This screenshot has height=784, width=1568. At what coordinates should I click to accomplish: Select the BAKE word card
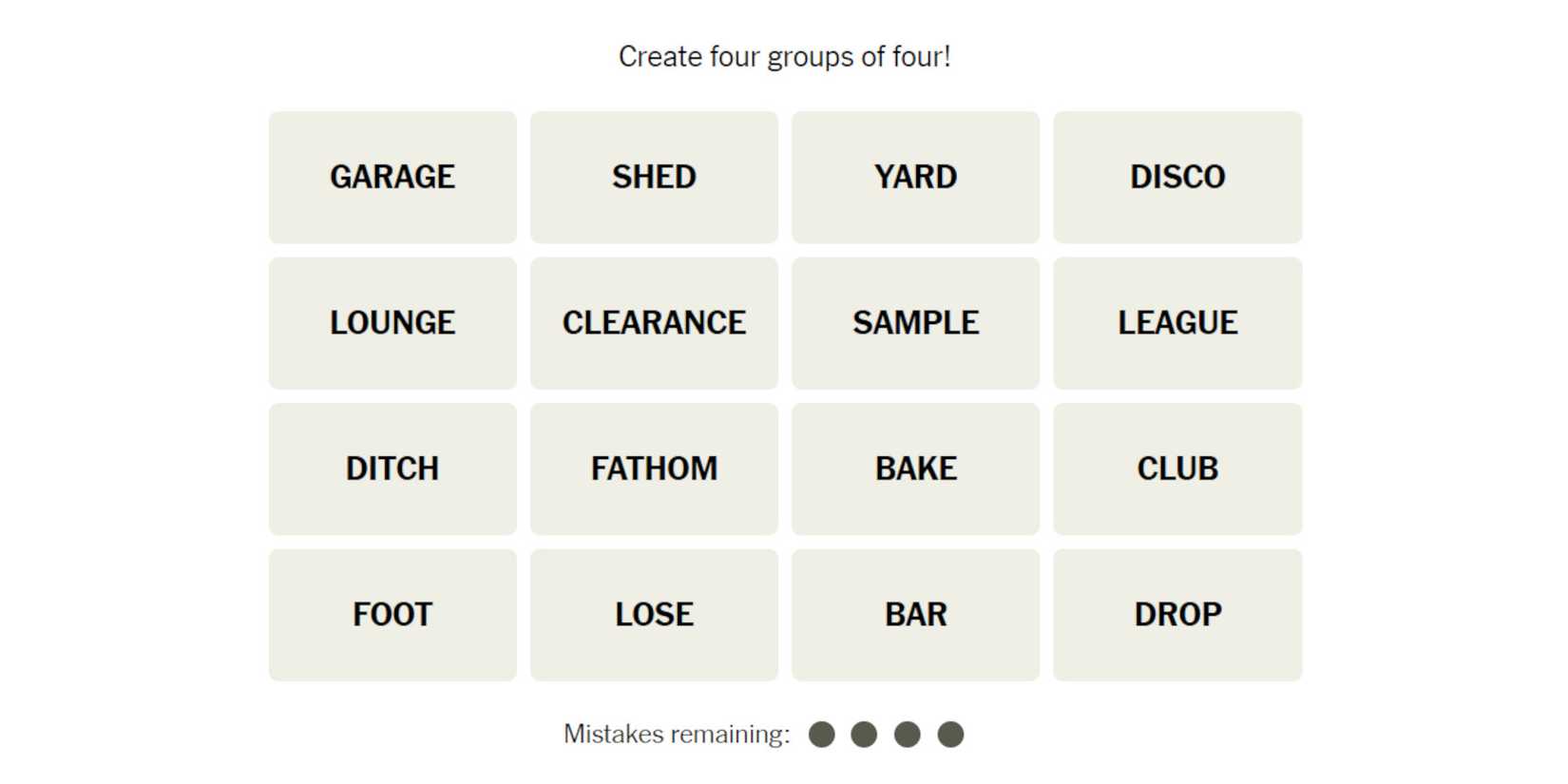915,468
